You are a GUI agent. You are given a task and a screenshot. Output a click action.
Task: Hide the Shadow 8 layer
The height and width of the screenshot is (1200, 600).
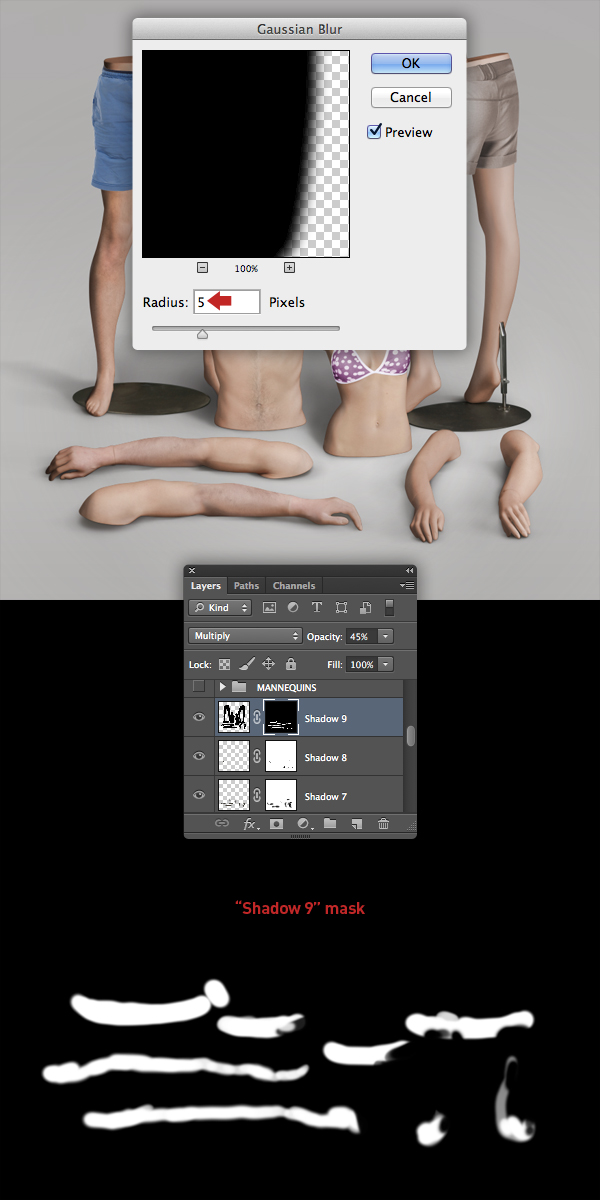[x=199, y=757]
